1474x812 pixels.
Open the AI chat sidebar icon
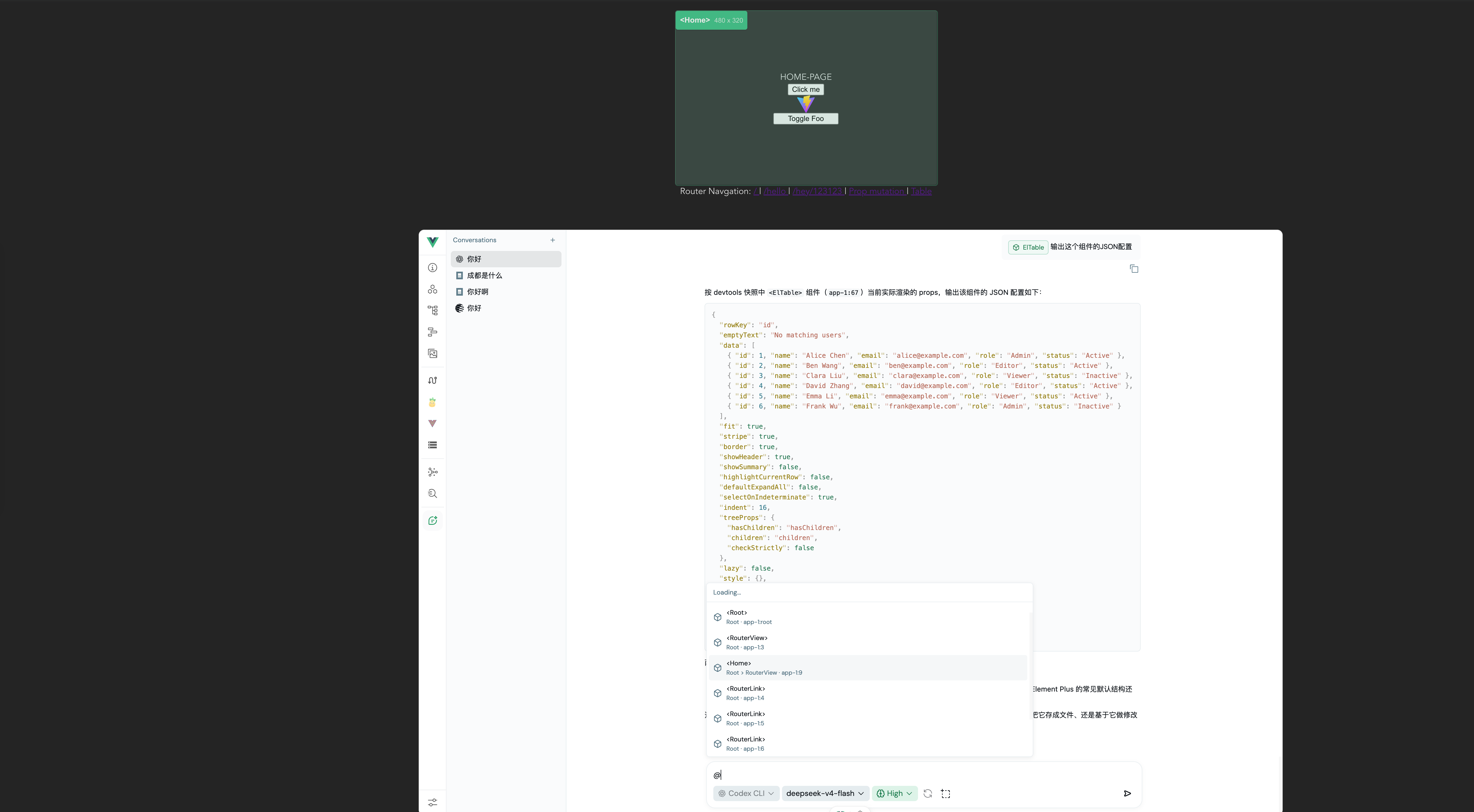(x=433, y=521)
